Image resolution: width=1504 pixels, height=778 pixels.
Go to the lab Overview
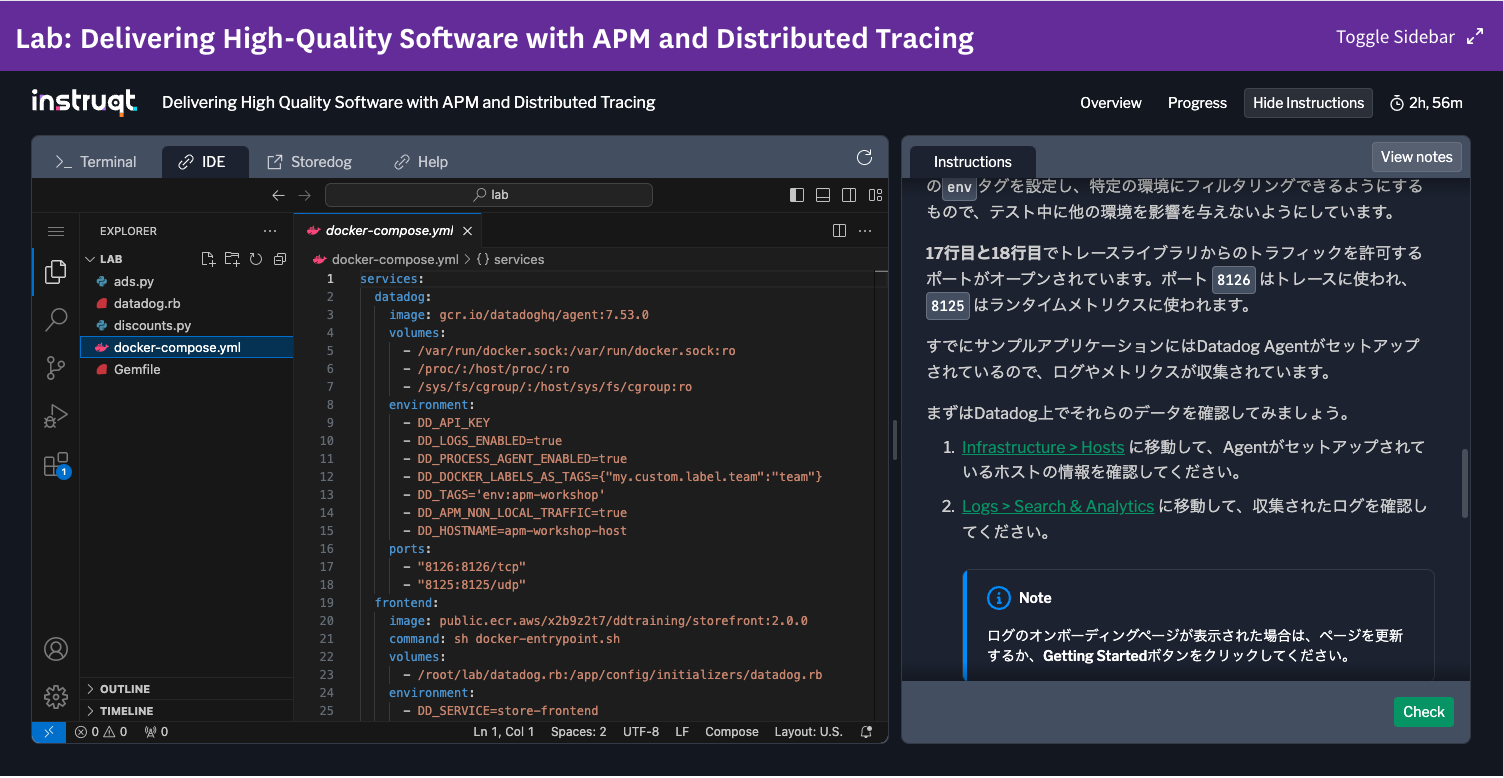1111,103
